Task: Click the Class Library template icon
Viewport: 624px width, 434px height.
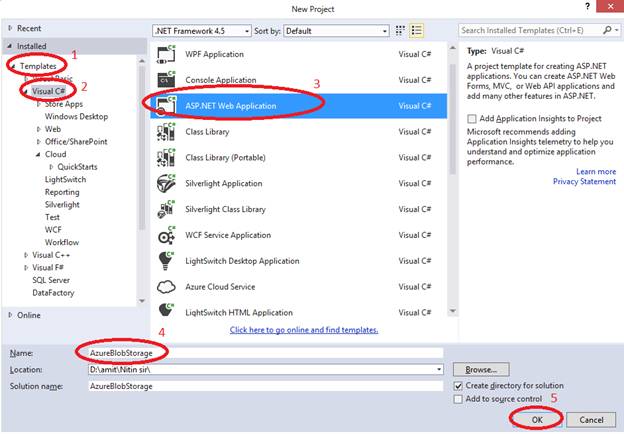Action: [166, 132]
